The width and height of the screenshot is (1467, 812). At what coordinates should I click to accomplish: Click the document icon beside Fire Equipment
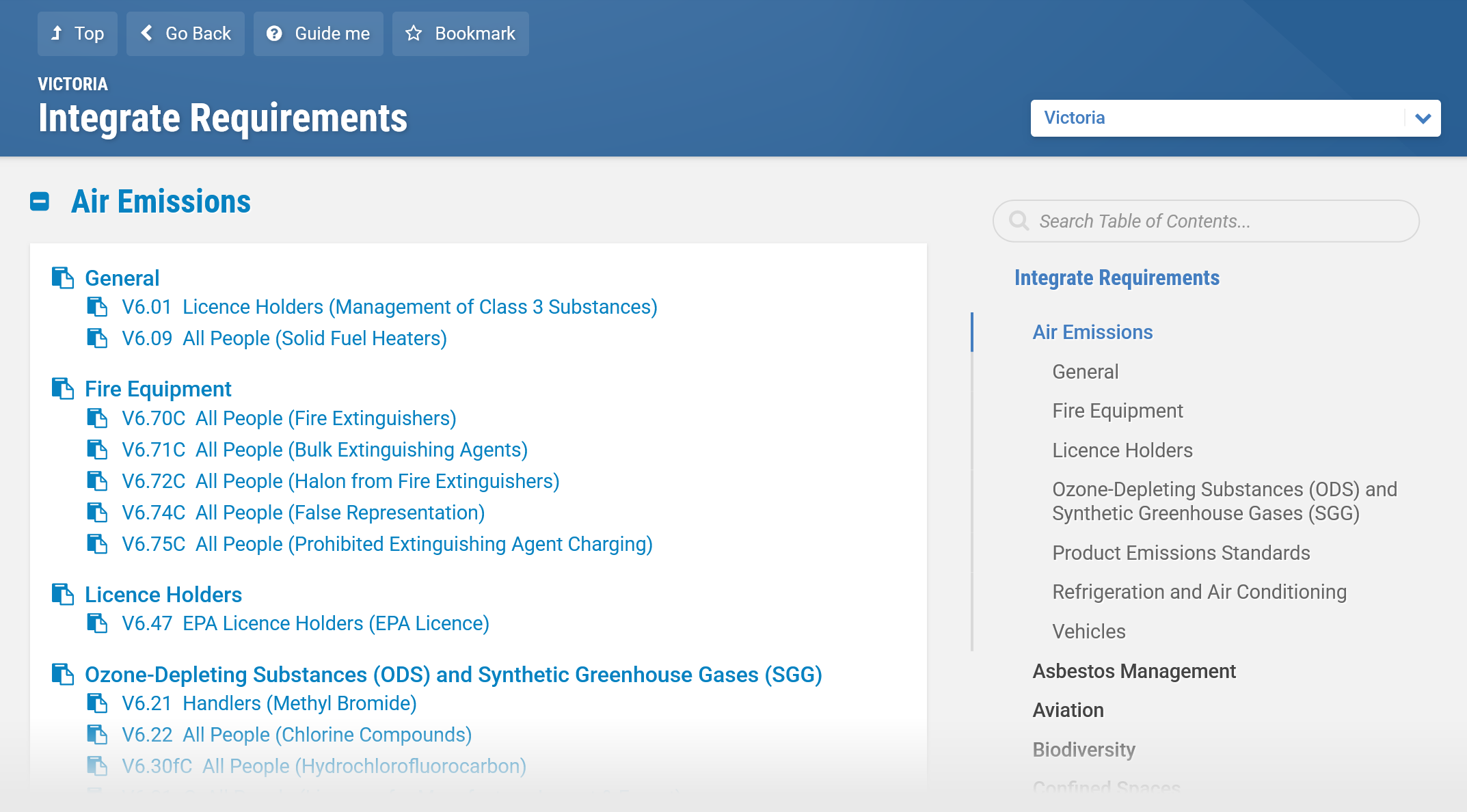pyautogui.click(x=63, y=389)
